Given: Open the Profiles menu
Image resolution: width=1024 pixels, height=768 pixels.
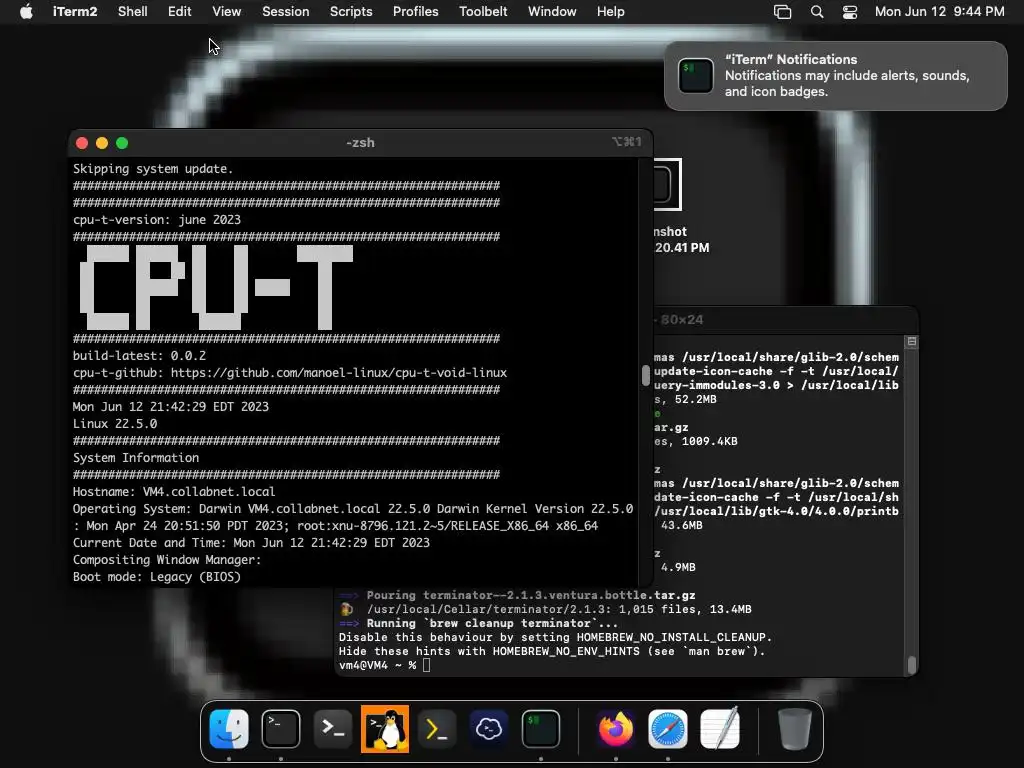Looking at the screenshot, I should pos(415,12).
